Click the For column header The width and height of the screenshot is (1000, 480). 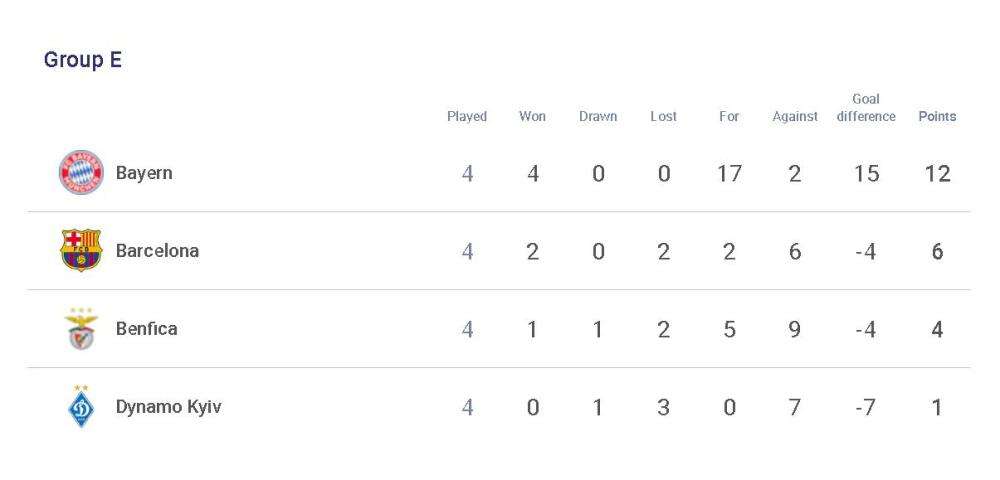[x=729, y=117]
